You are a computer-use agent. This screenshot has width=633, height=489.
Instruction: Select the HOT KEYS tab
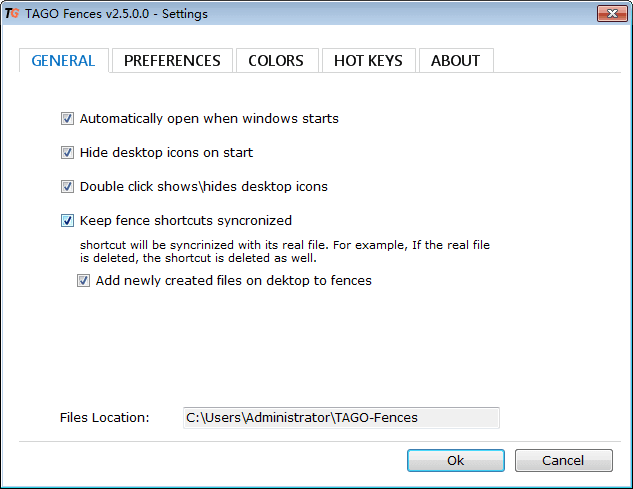[x=368, y=61]
